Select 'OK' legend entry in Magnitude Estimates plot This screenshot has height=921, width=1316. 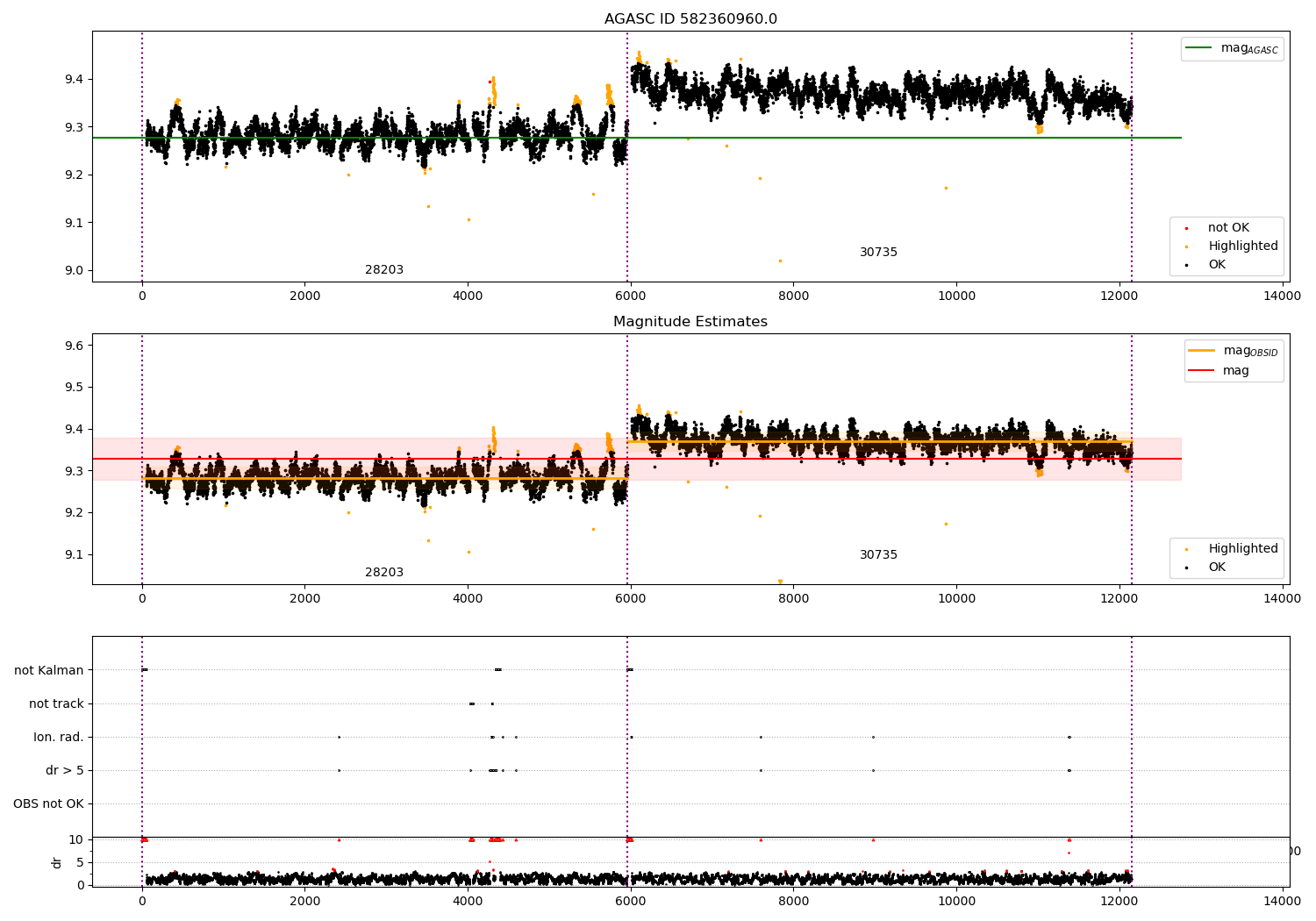point(1217,568)
